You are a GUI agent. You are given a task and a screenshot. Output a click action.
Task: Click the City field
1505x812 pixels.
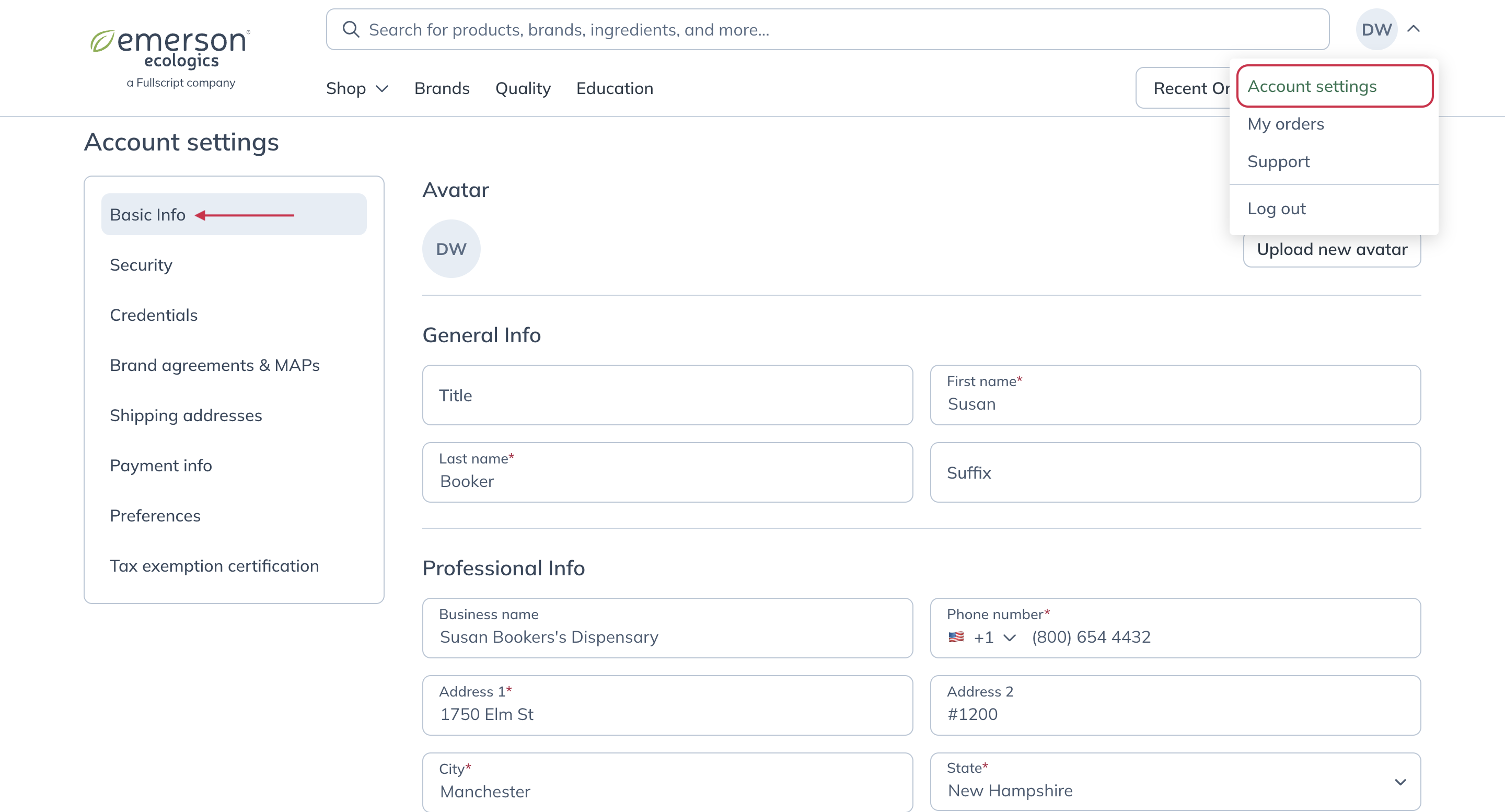point(667,782)
